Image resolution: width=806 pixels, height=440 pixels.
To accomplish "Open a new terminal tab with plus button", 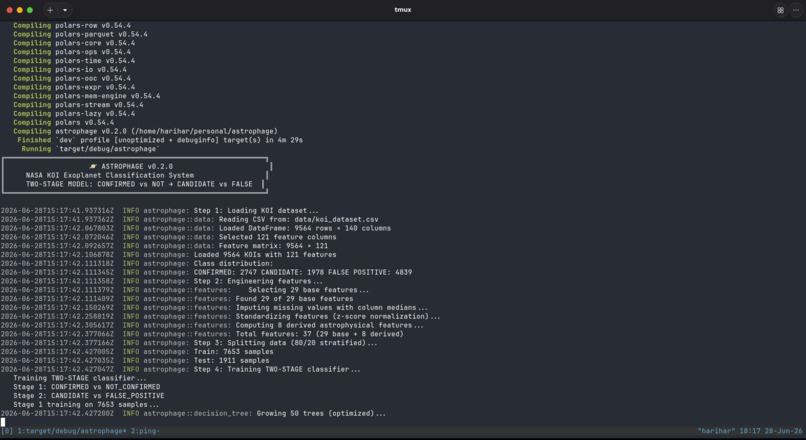I will (50, 10).
